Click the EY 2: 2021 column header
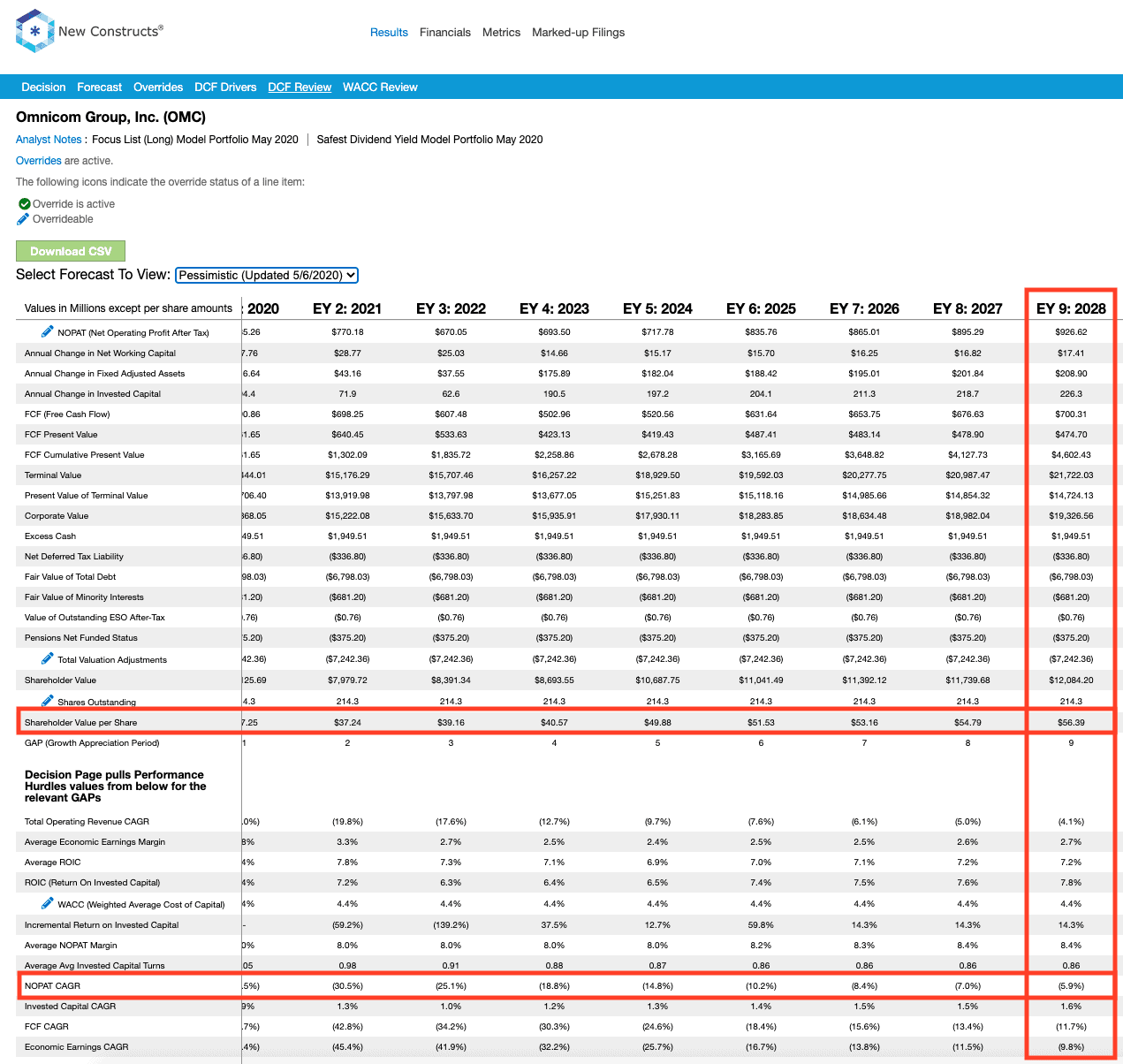This screenshot has height=1064, width=1123. [347, 308]
